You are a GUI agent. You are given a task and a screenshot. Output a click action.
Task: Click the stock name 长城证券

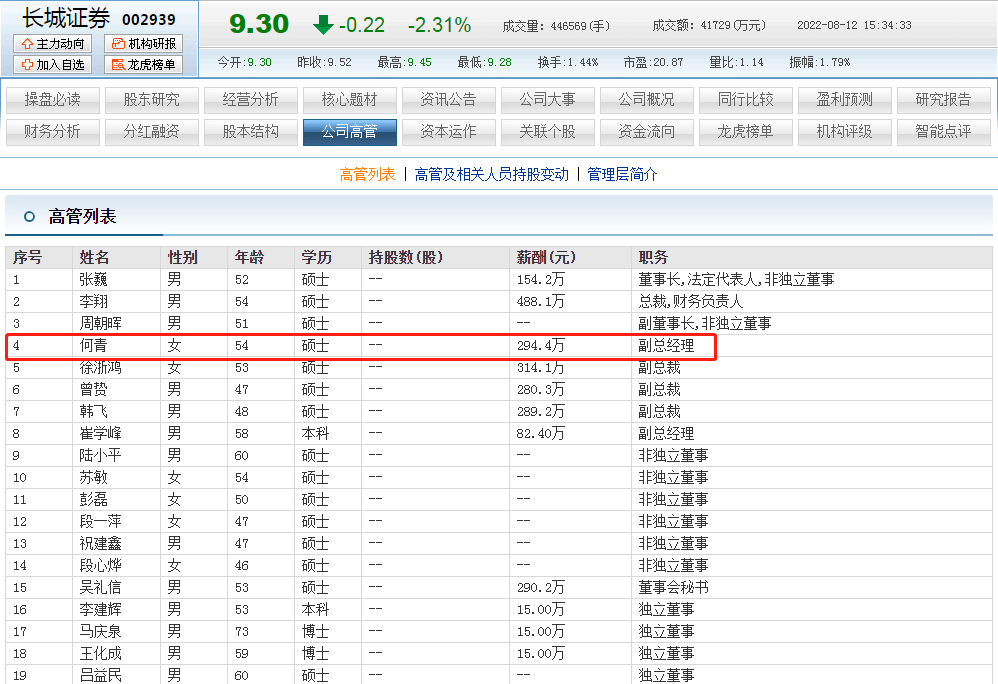66,18
